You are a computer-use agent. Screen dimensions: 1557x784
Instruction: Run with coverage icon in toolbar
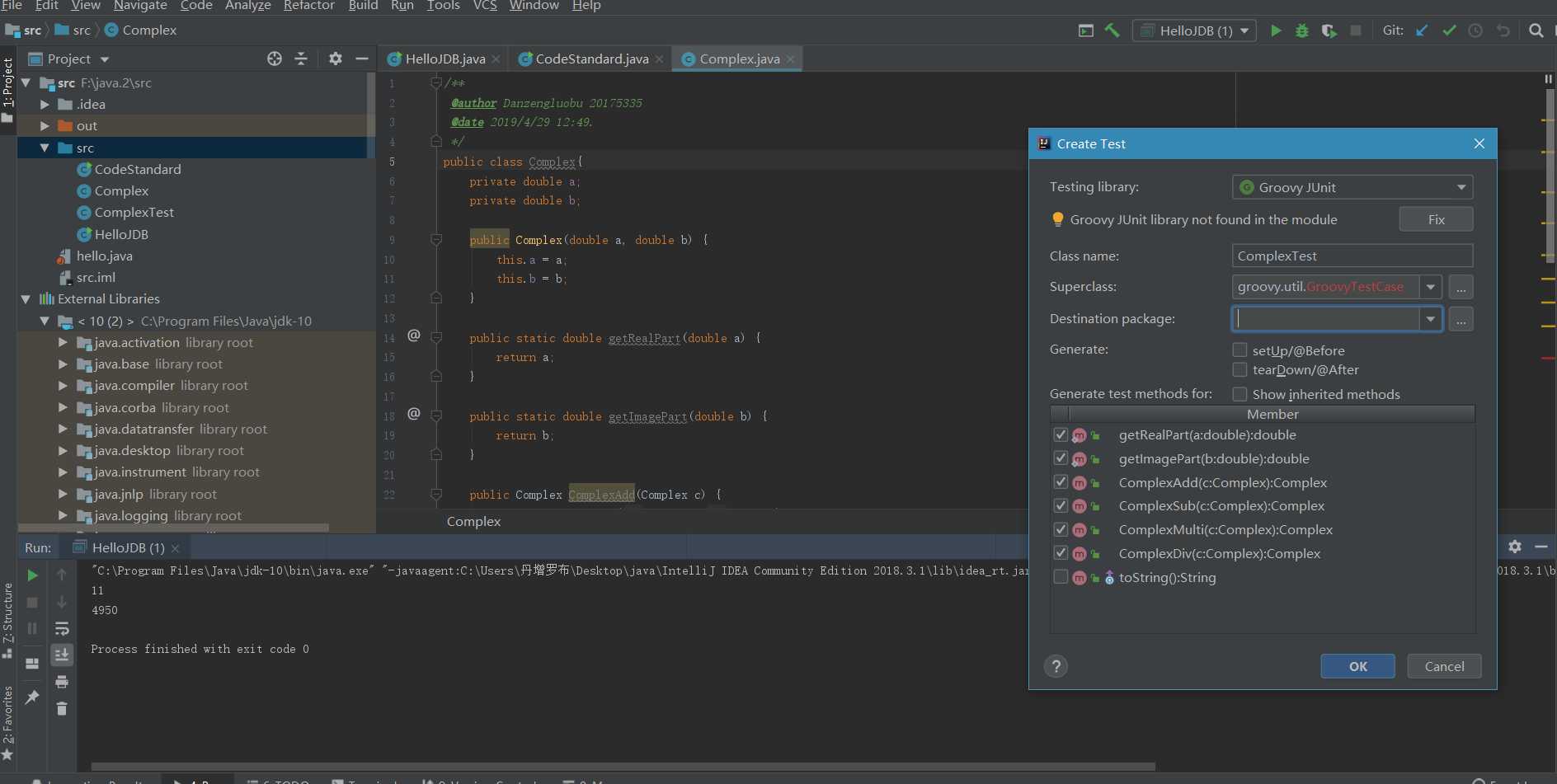1329,31
